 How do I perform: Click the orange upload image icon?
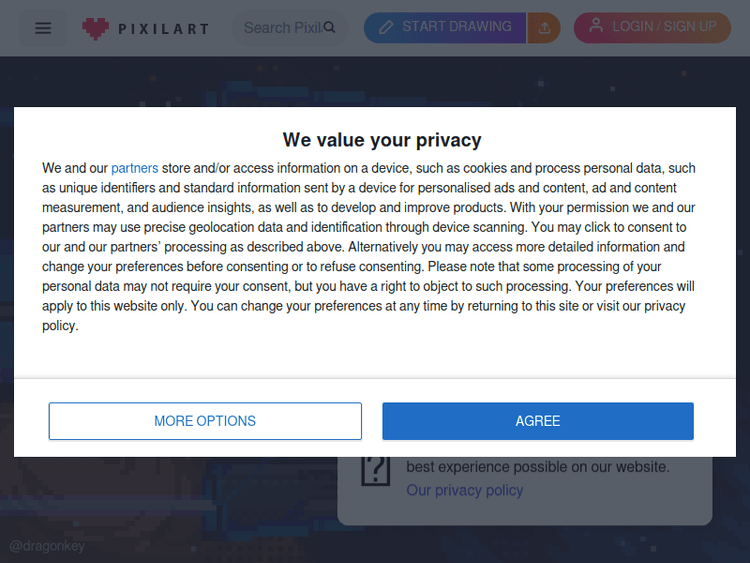click(544, 28)
